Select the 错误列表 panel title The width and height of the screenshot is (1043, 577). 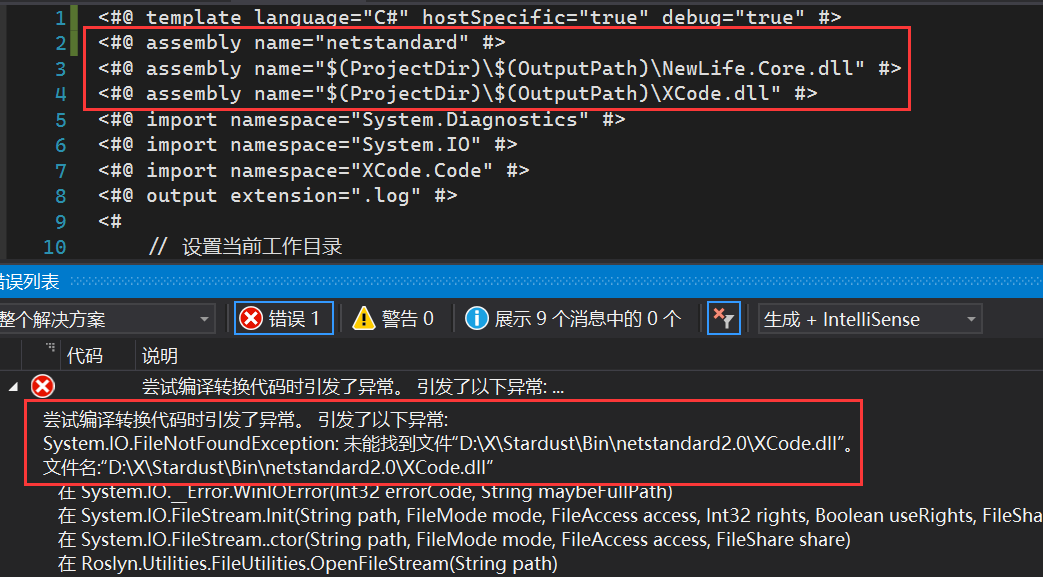pyautogui.click(x=28, y=282)
